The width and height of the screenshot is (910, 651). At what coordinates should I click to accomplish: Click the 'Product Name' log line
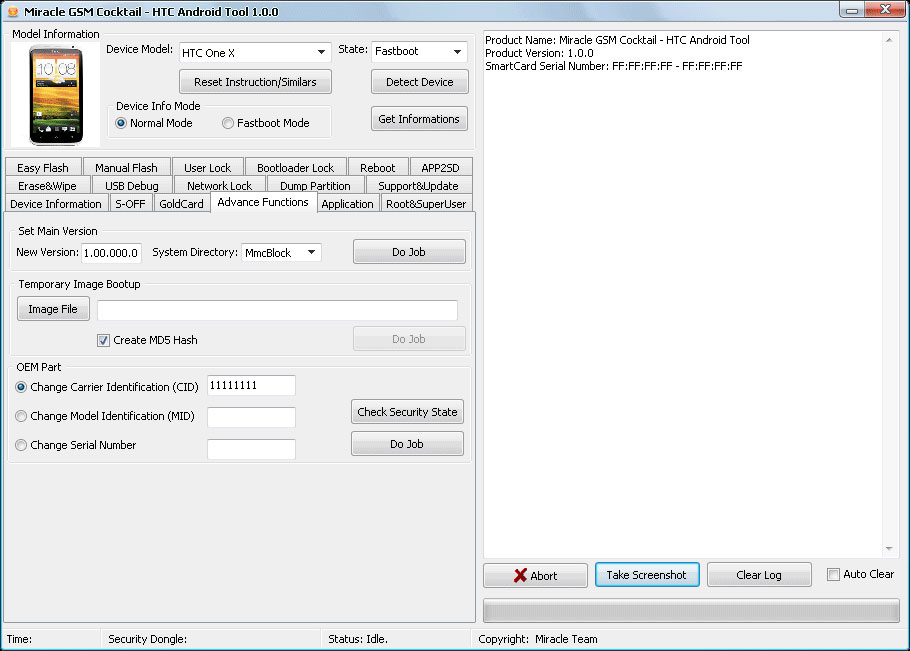pos(618,40)
